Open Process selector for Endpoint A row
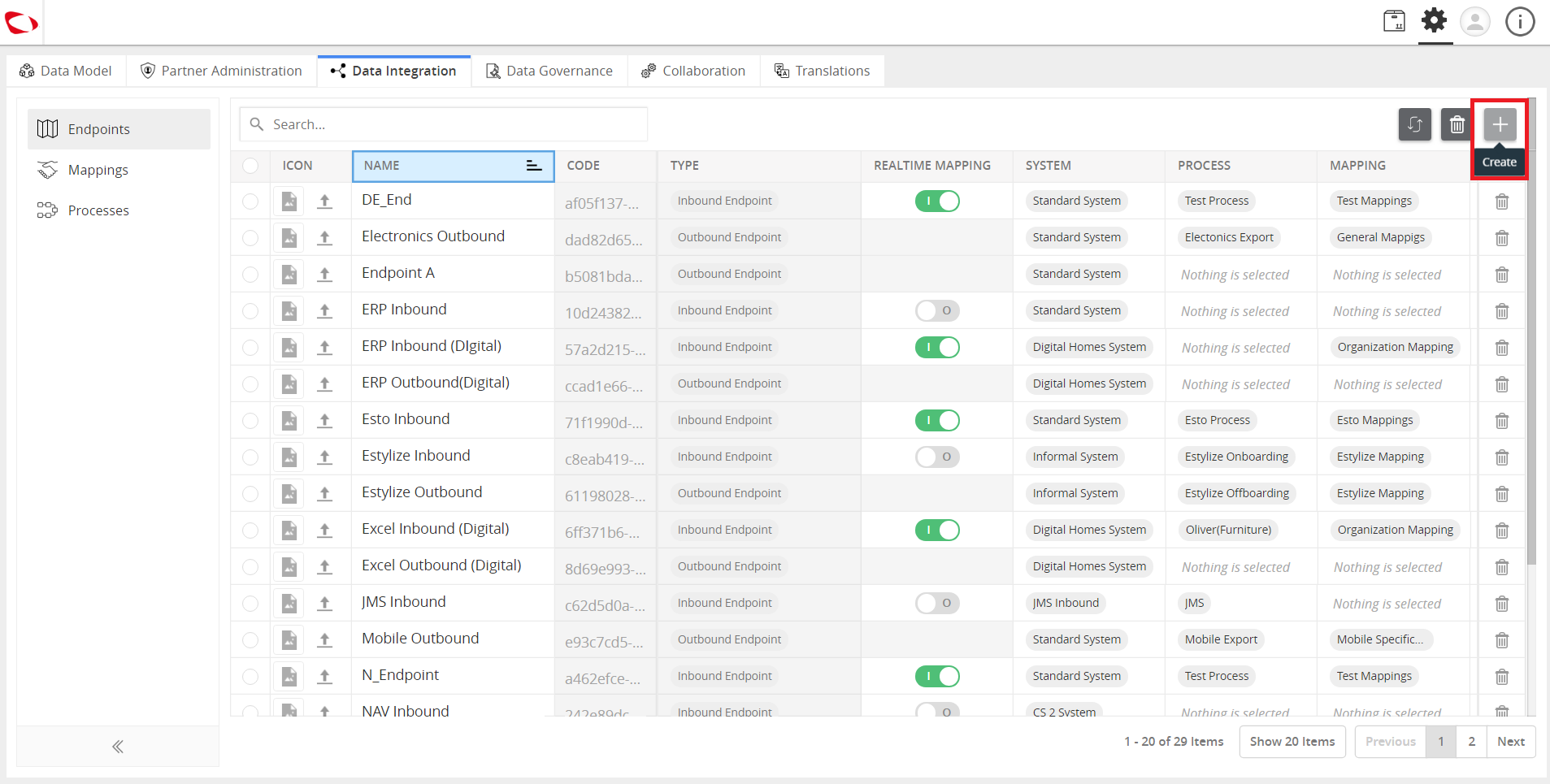Screen dimensions: 1550x784 point(1235,275)
